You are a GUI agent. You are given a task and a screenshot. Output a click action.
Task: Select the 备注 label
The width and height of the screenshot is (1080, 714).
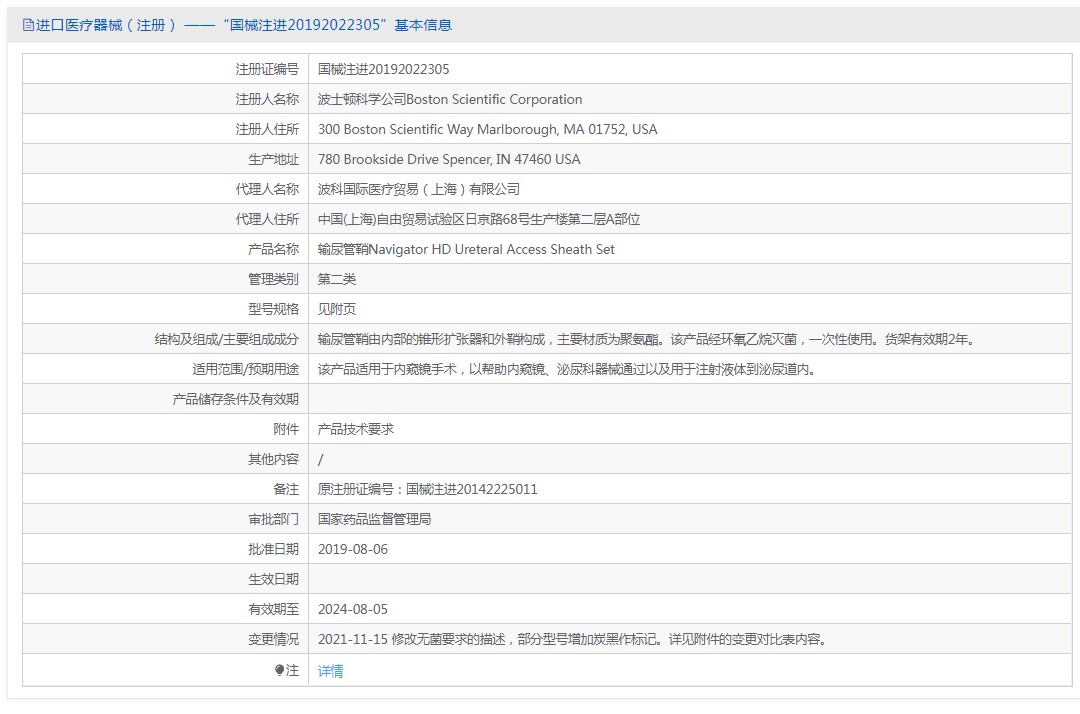[286, 490]
